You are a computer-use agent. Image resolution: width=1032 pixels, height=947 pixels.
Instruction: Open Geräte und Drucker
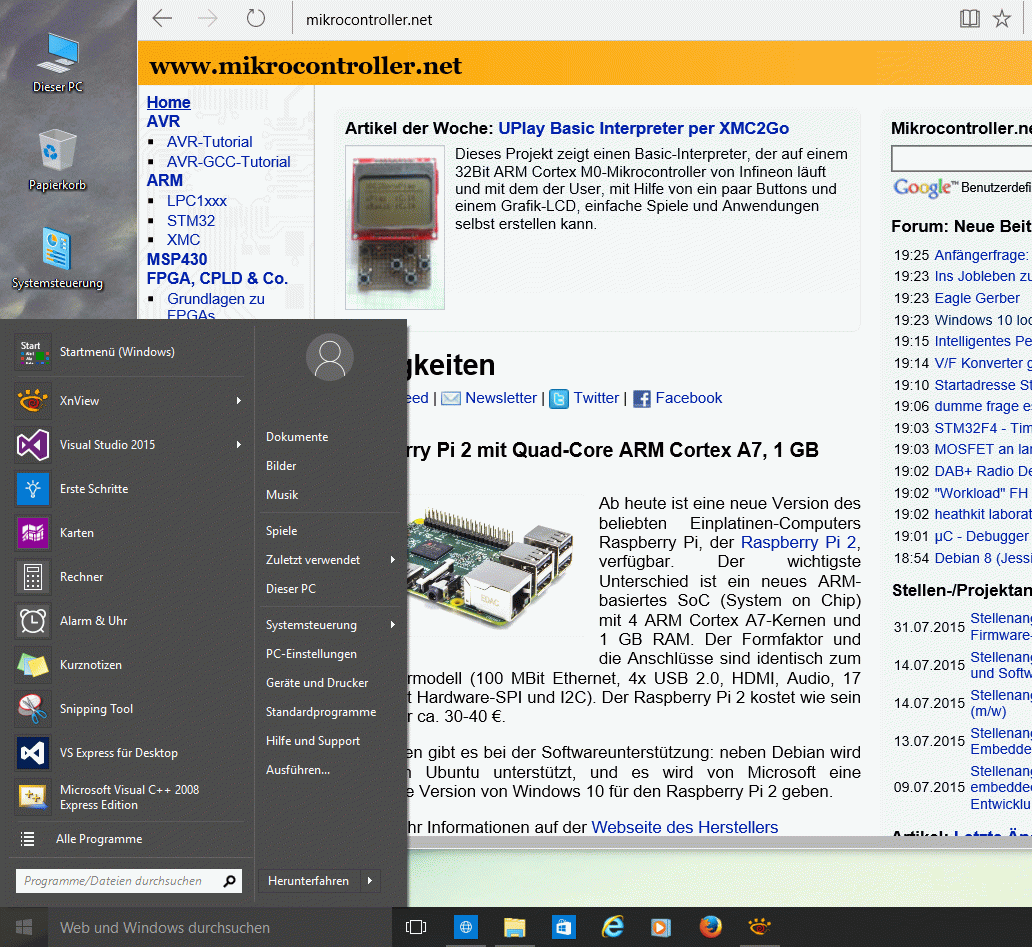pyautogui.click(x=317, y=683)
